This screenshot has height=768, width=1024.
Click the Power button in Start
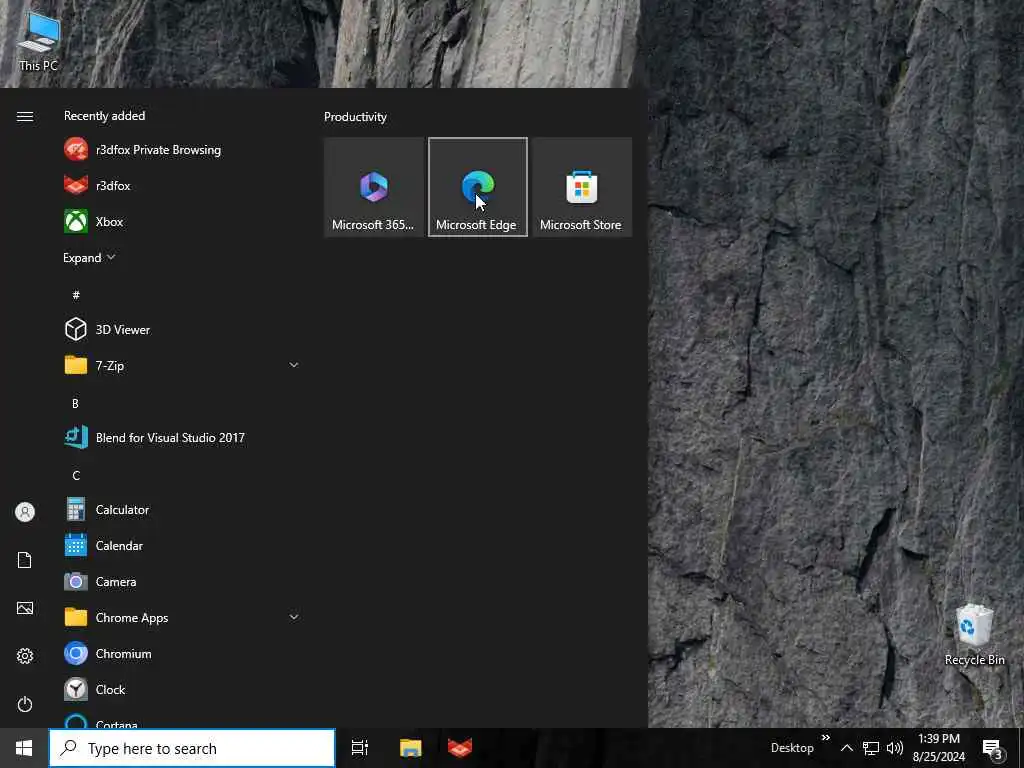tap(25, 704)
